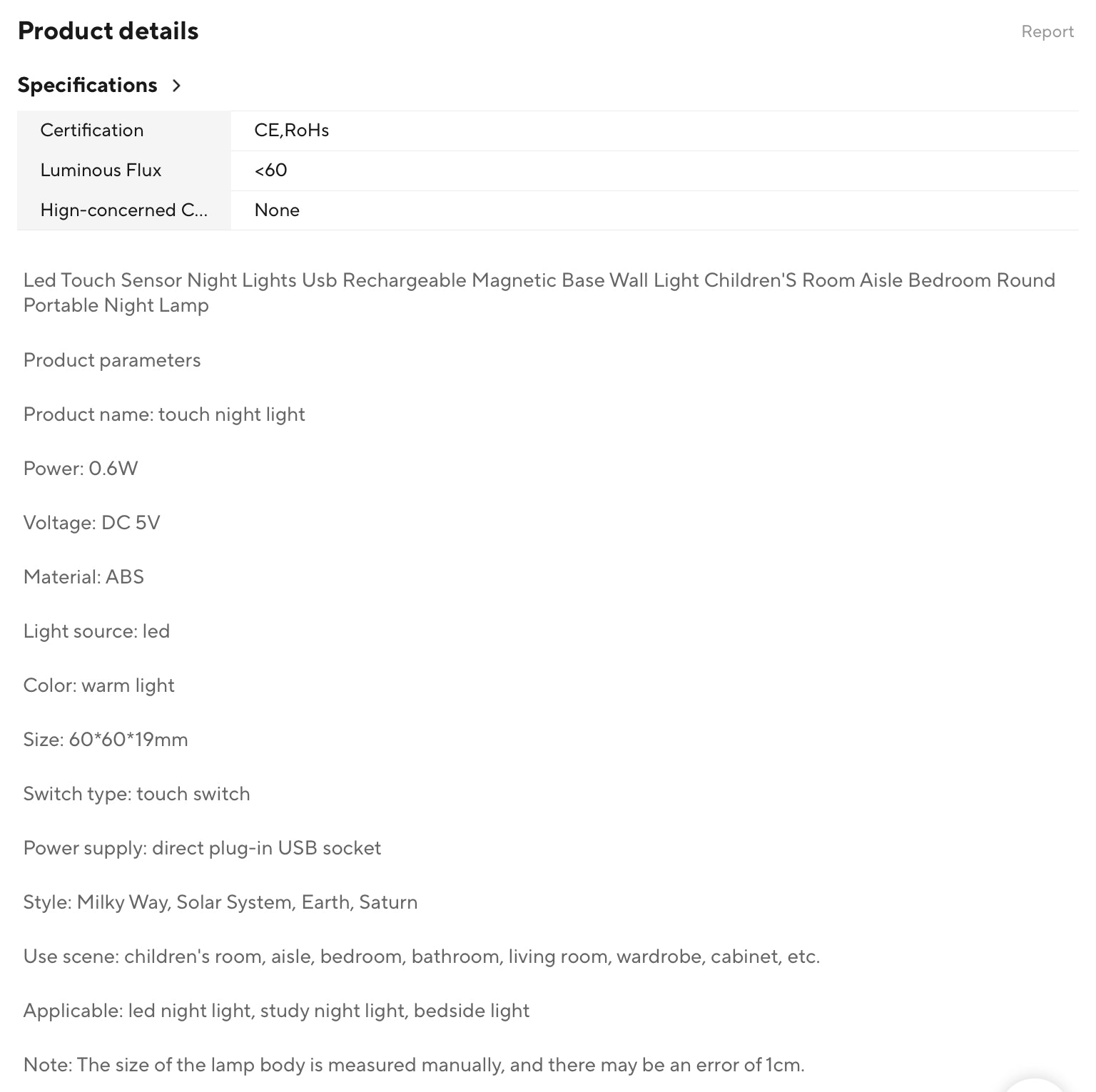Click the Report link
Screen dimensions: 1096x1092
tap(1047, 31)
